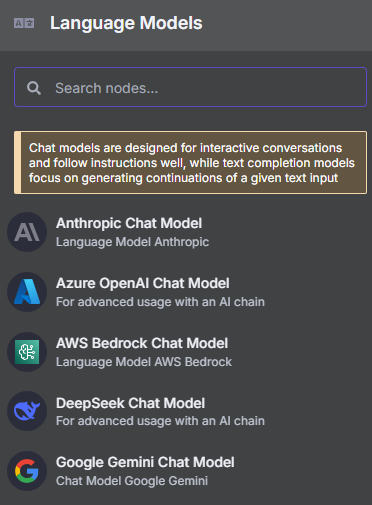Focus the Search nodes input field
Image resolution: width=372 pixels, height=505 pixels.
tap(190, 87)
